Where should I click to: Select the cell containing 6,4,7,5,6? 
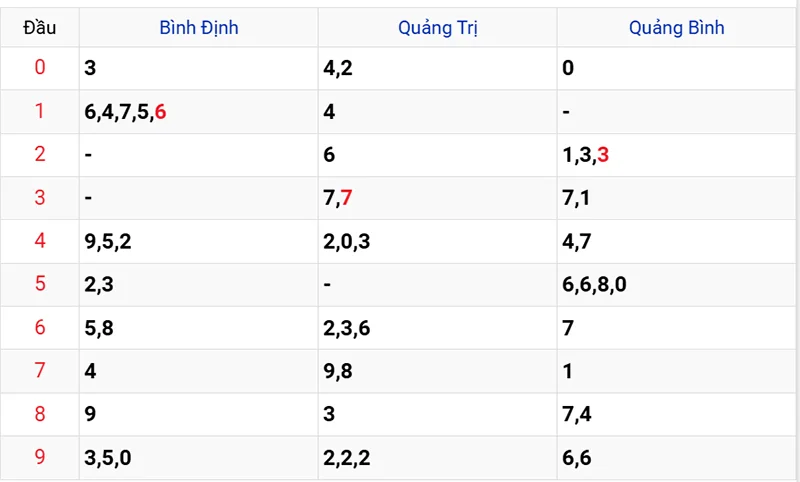[126, 112]
